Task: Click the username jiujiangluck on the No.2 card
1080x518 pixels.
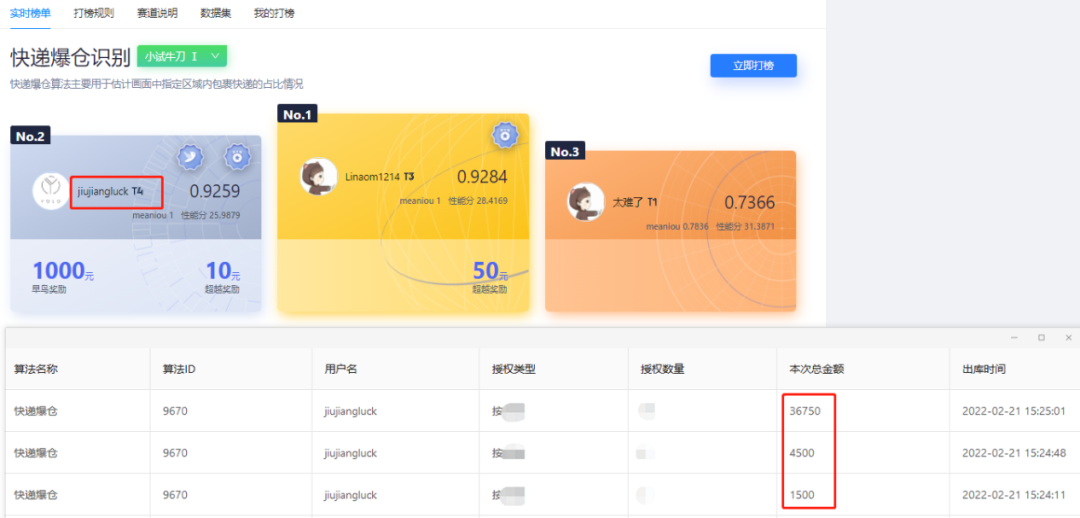Action: pos(103,191)
